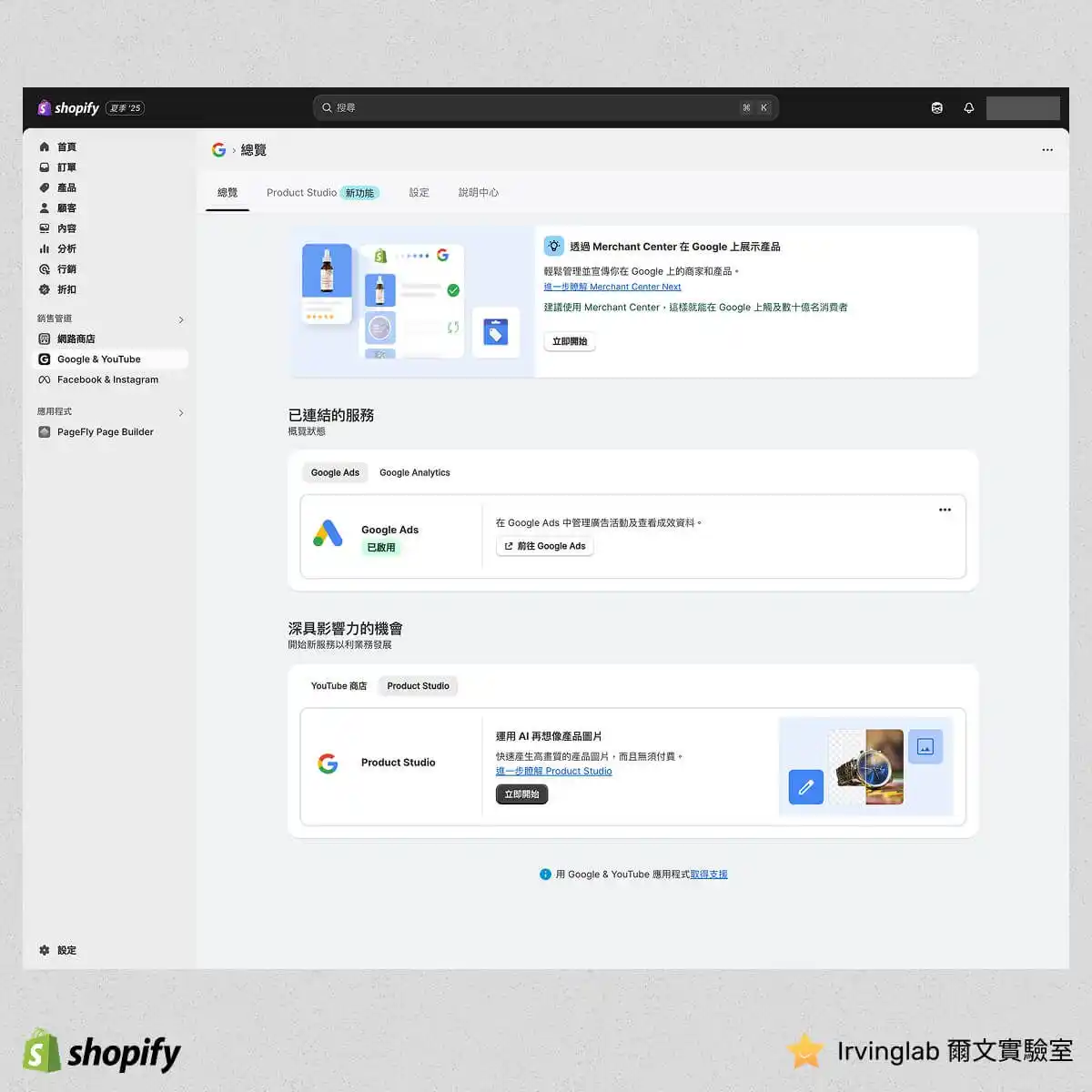This screenshot has height=1092, width=1092.
Task: Click the lightbulb icon in Merchant Center banner
Action: pos(554,246)
